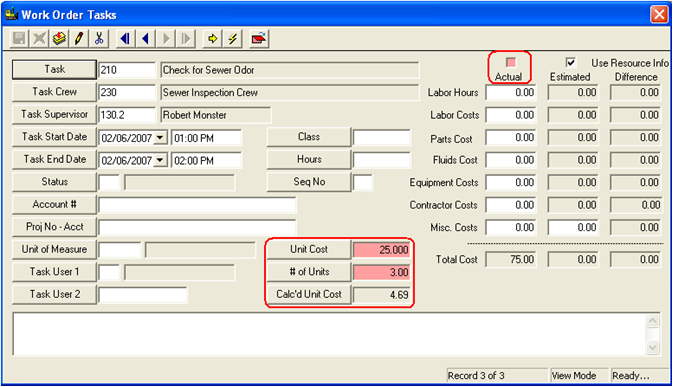Click the Account # input field

(x=197, y=205)
